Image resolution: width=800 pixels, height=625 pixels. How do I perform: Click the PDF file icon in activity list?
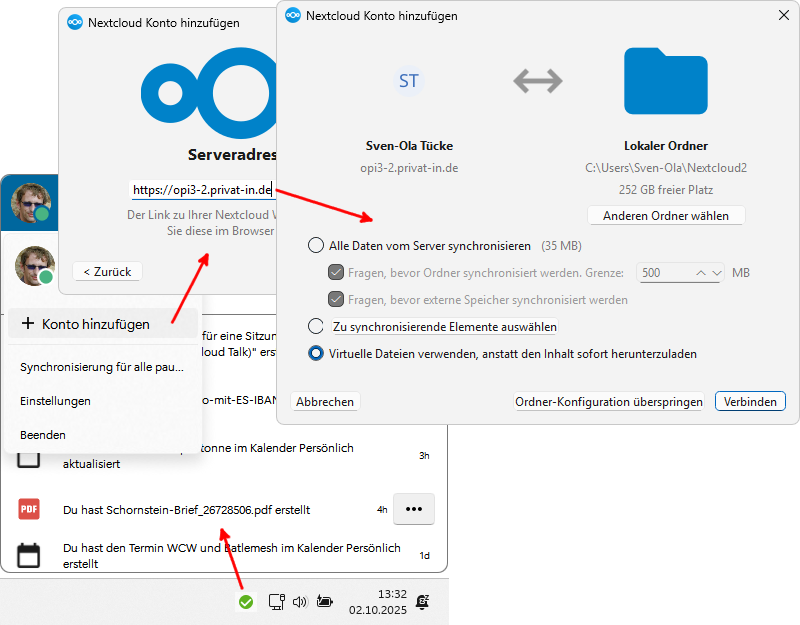(x=29, y=509)
